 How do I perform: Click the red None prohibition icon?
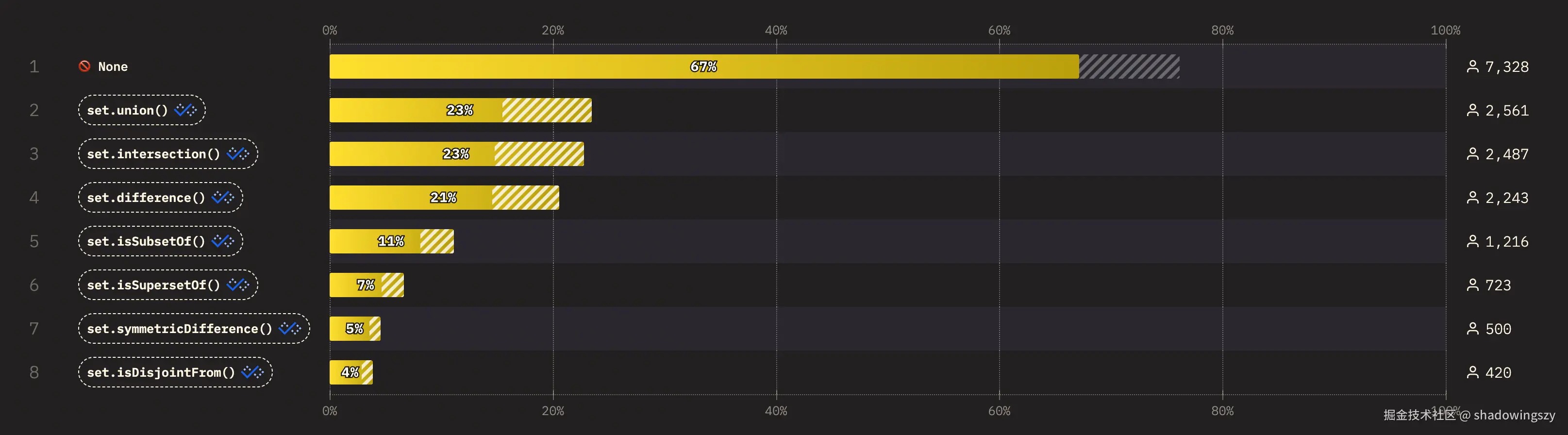(84, 67)
